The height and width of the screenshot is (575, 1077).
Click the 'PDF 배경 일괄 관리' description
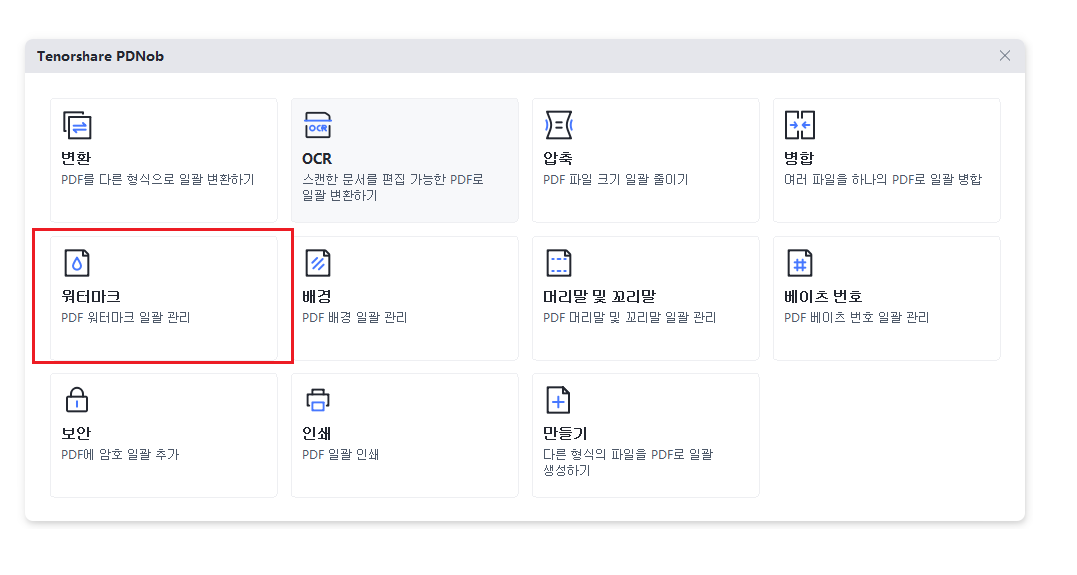[355, 318]
